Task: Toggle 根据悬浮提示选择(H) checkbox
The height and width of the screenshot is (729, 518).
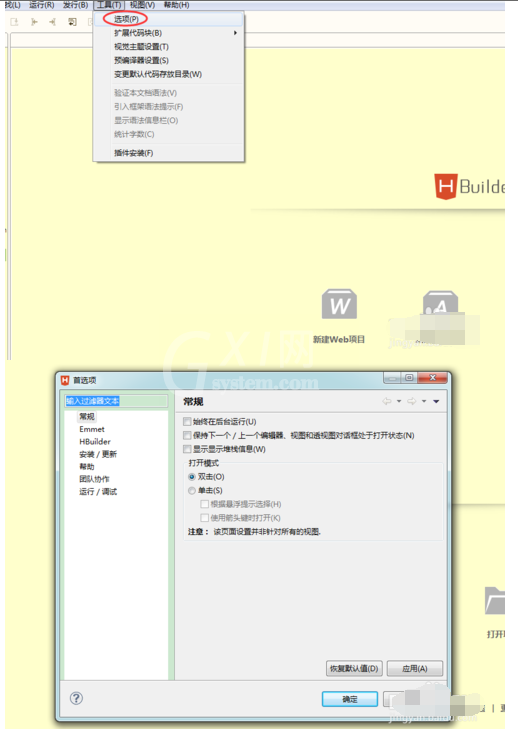Action: click(x=204, y=504)
